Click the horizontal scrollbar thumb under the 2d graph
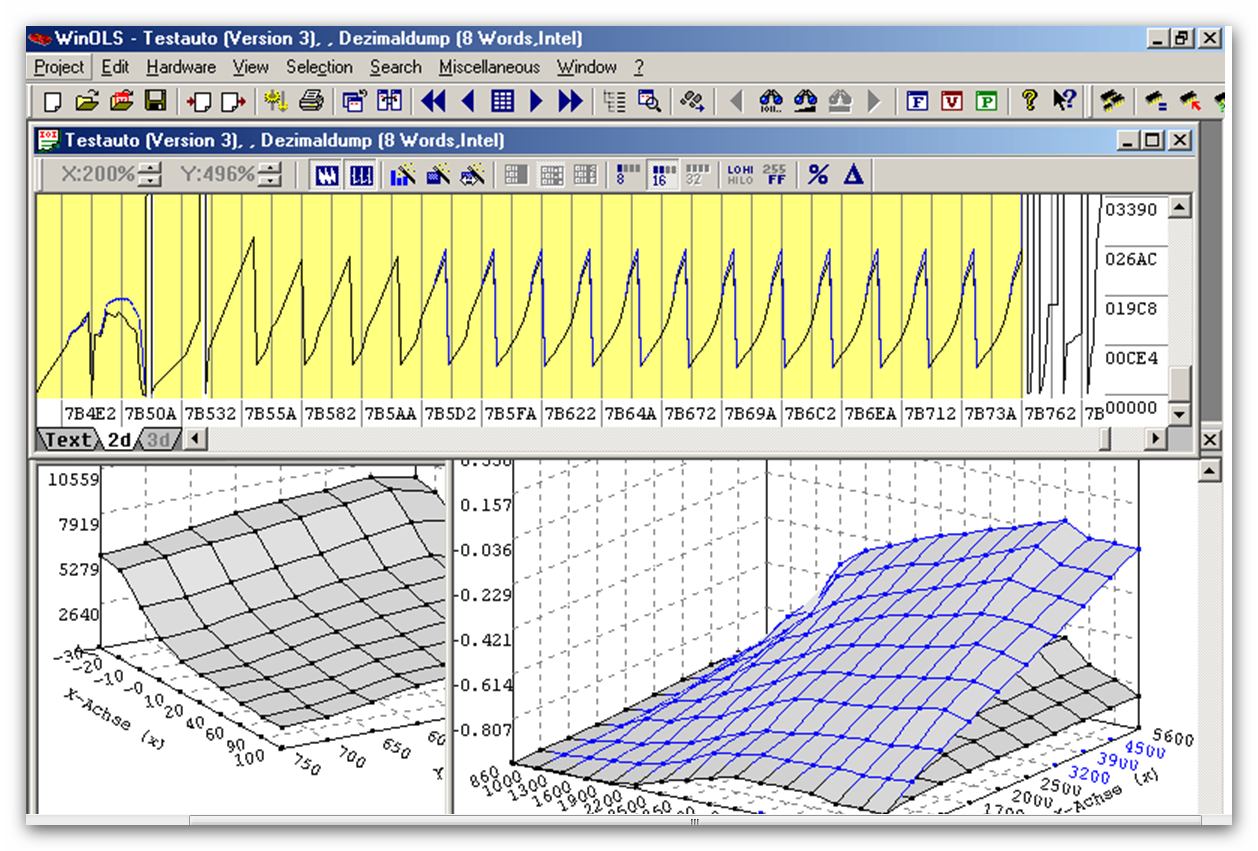Screen dimensions: 1258x851 tap(1105, 438)
